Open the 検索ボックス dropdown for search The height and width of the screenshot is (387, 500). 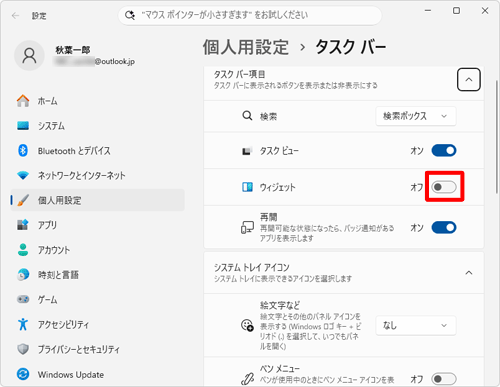click(416, 116)
